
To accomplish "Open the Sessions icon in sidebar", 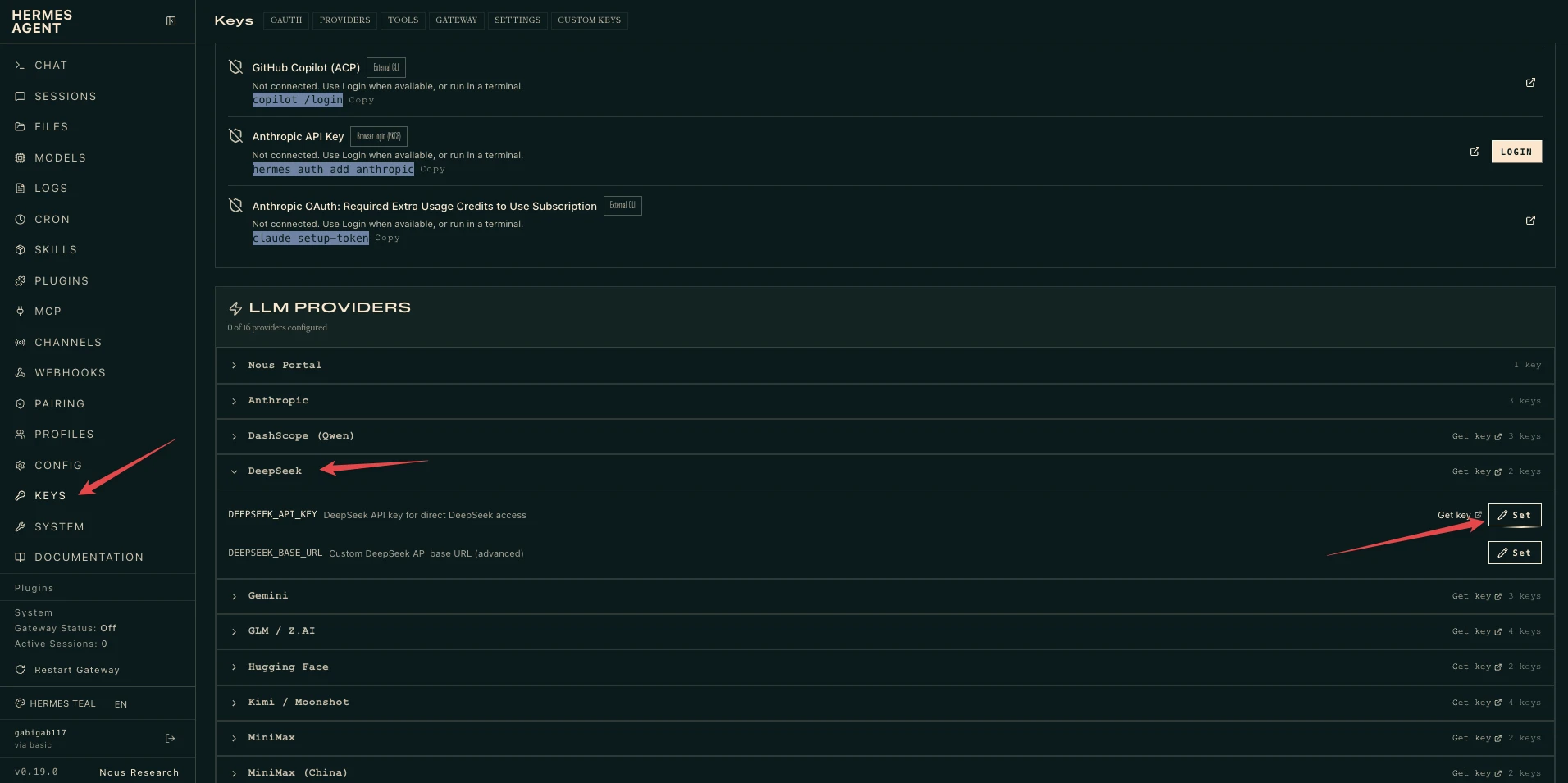I will tap(20, 97).
